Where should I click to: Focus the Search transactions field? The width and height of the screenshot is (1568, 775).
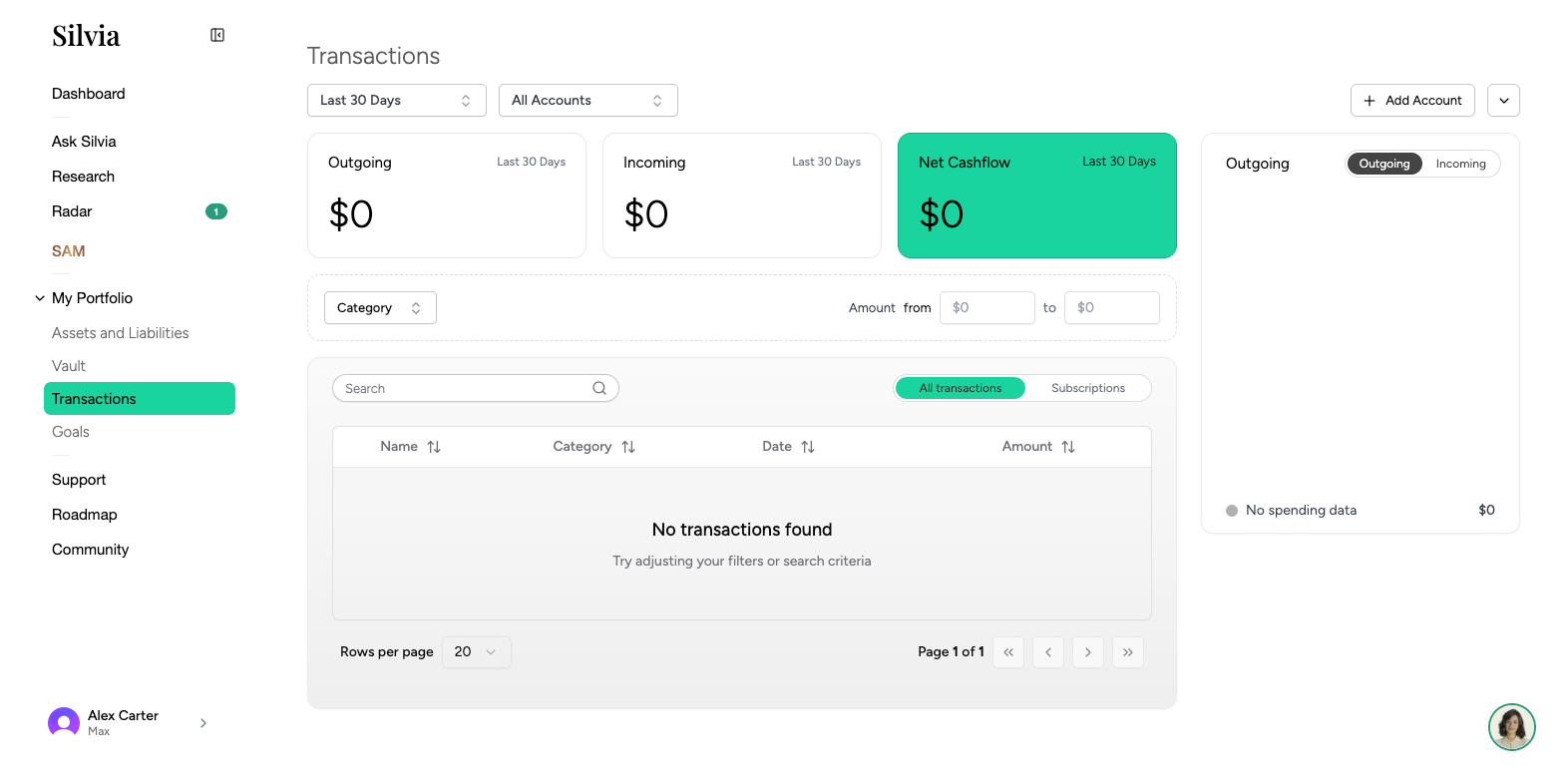pos(476,388)
